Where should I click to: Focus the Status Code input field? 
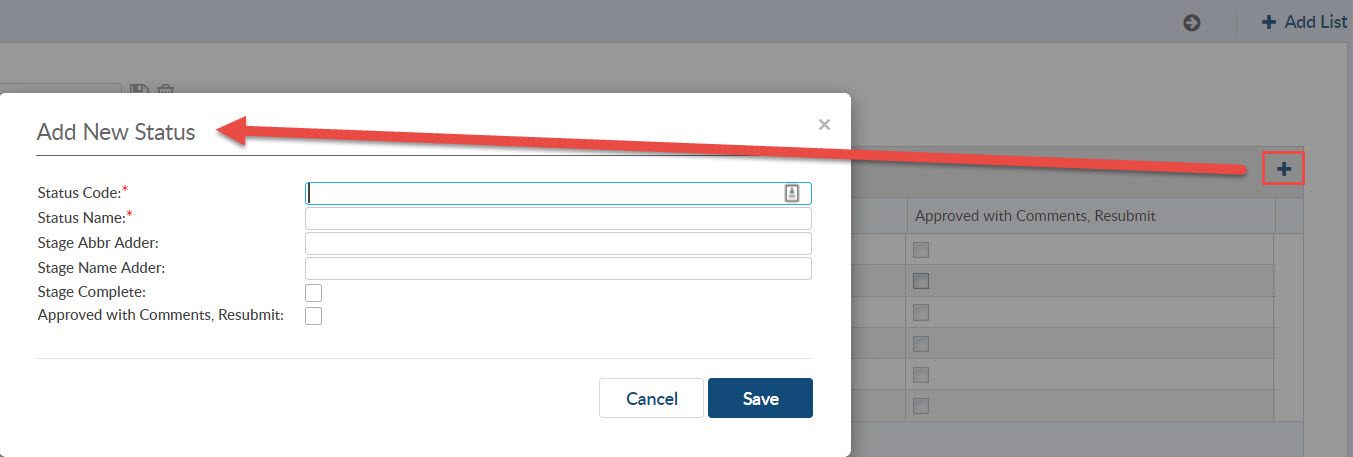(x=558, y=193)
